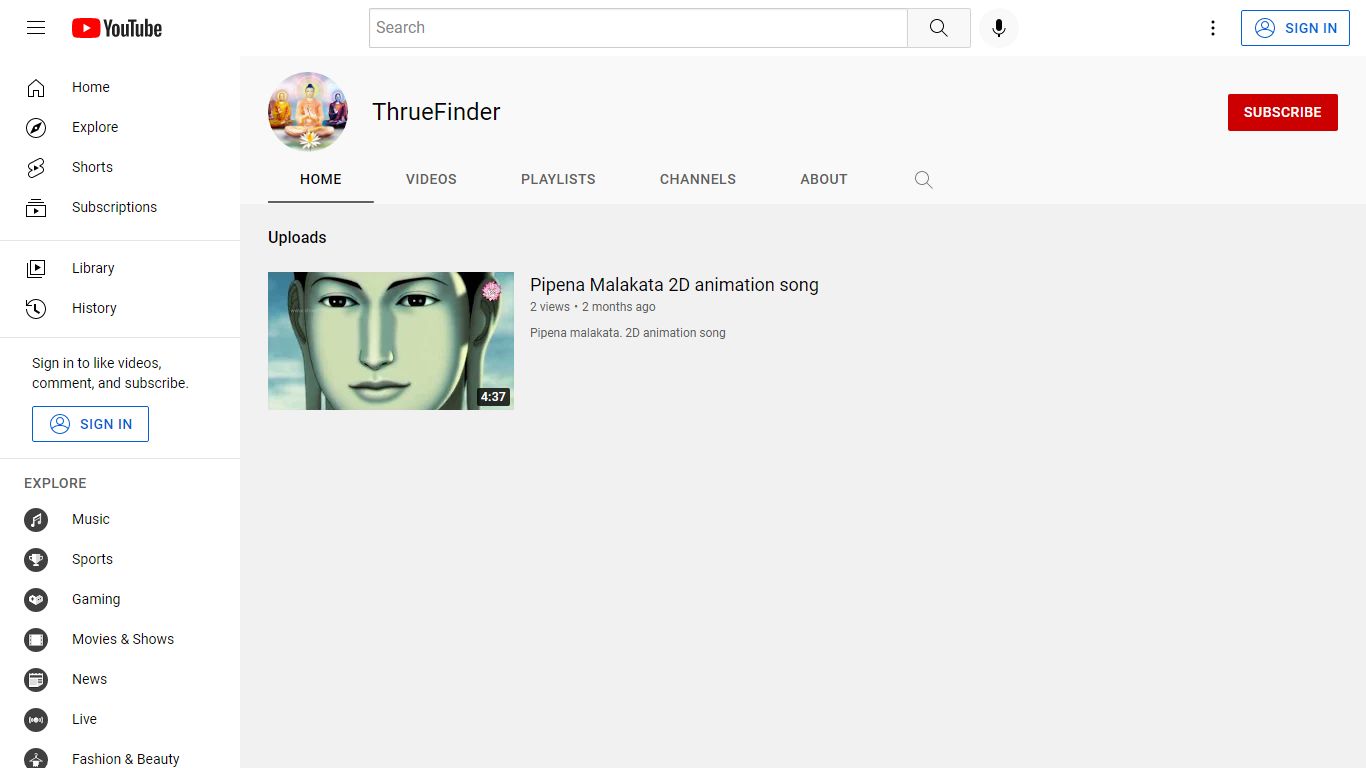Switch to the Videos tab
The height and width of the screenshot is (768, 1366).
pyautogui.click(x=431, y=180)
